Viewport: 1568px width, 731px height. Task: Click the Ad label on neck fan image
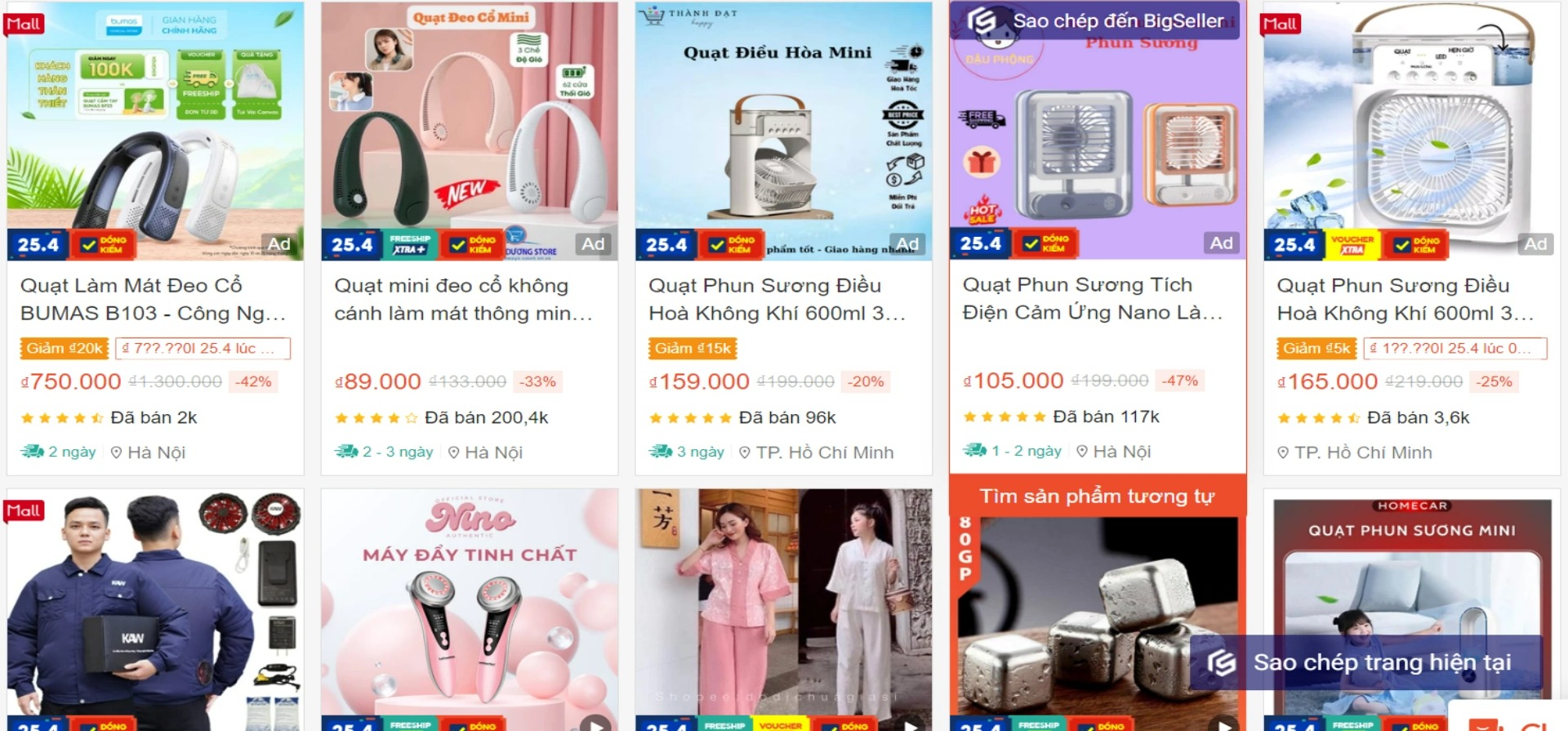coord(593,243)
